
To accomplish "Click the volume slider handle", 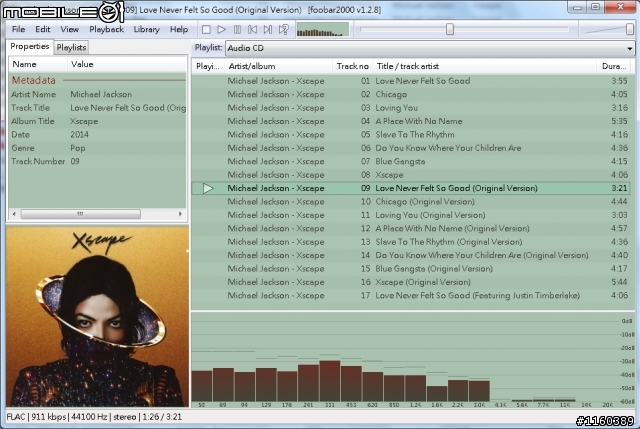I will (630, 29).
